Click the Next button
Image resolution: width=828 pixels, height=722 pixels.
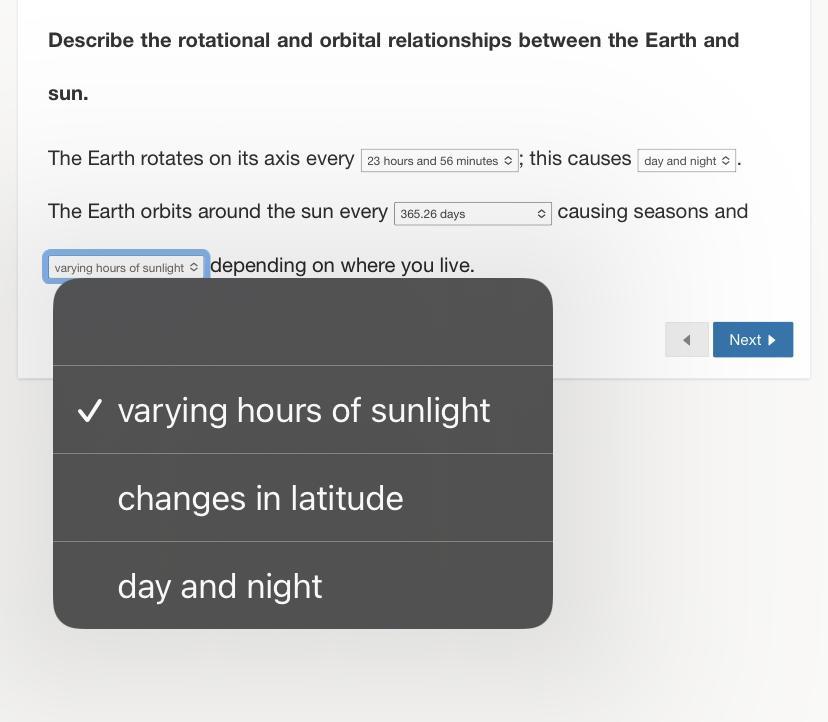click(x=752, y=340)
